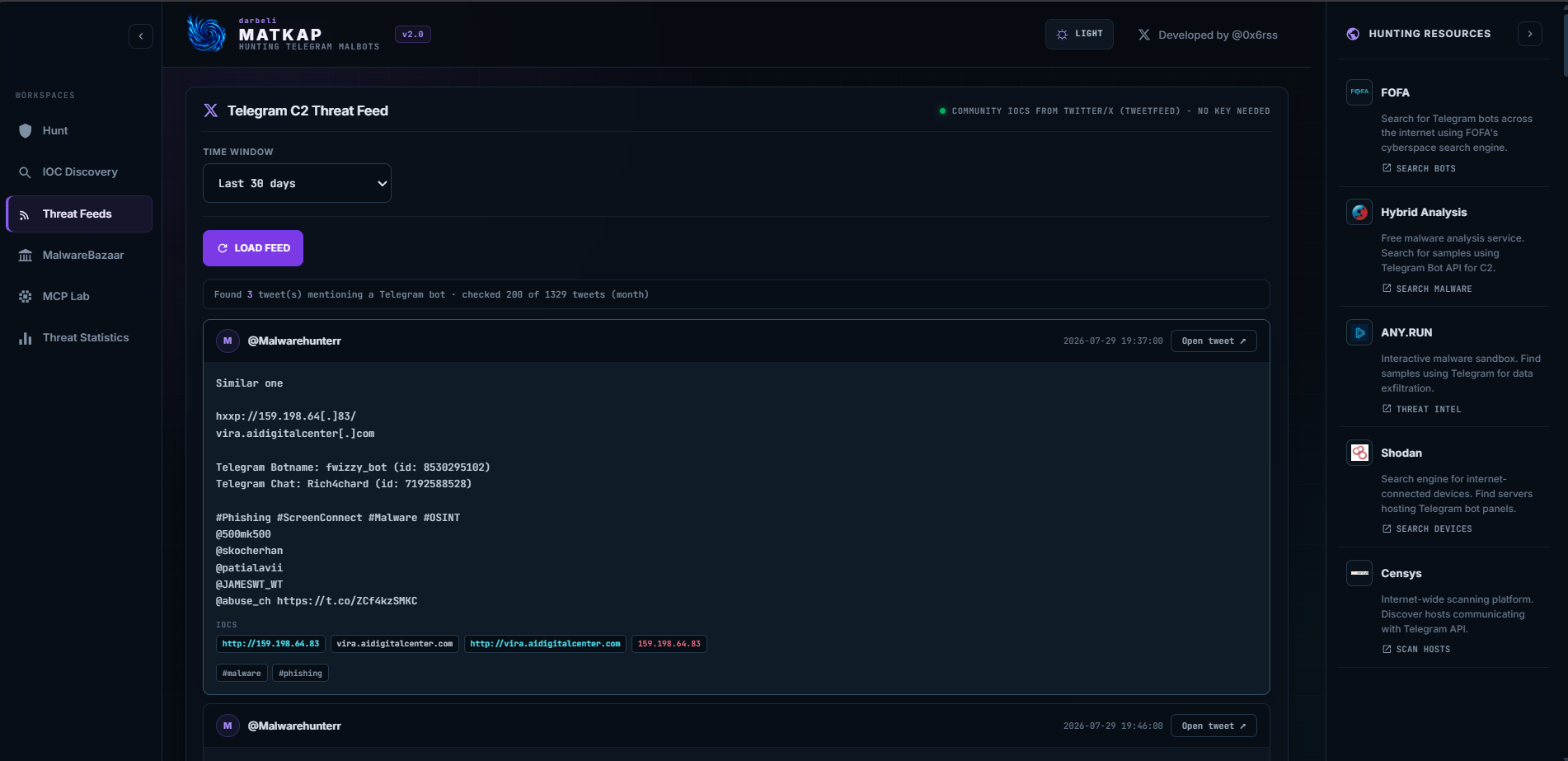Click the MalwareBazaar bank icon
Screen dimensions: 1568x761
(x=26, y=255)
